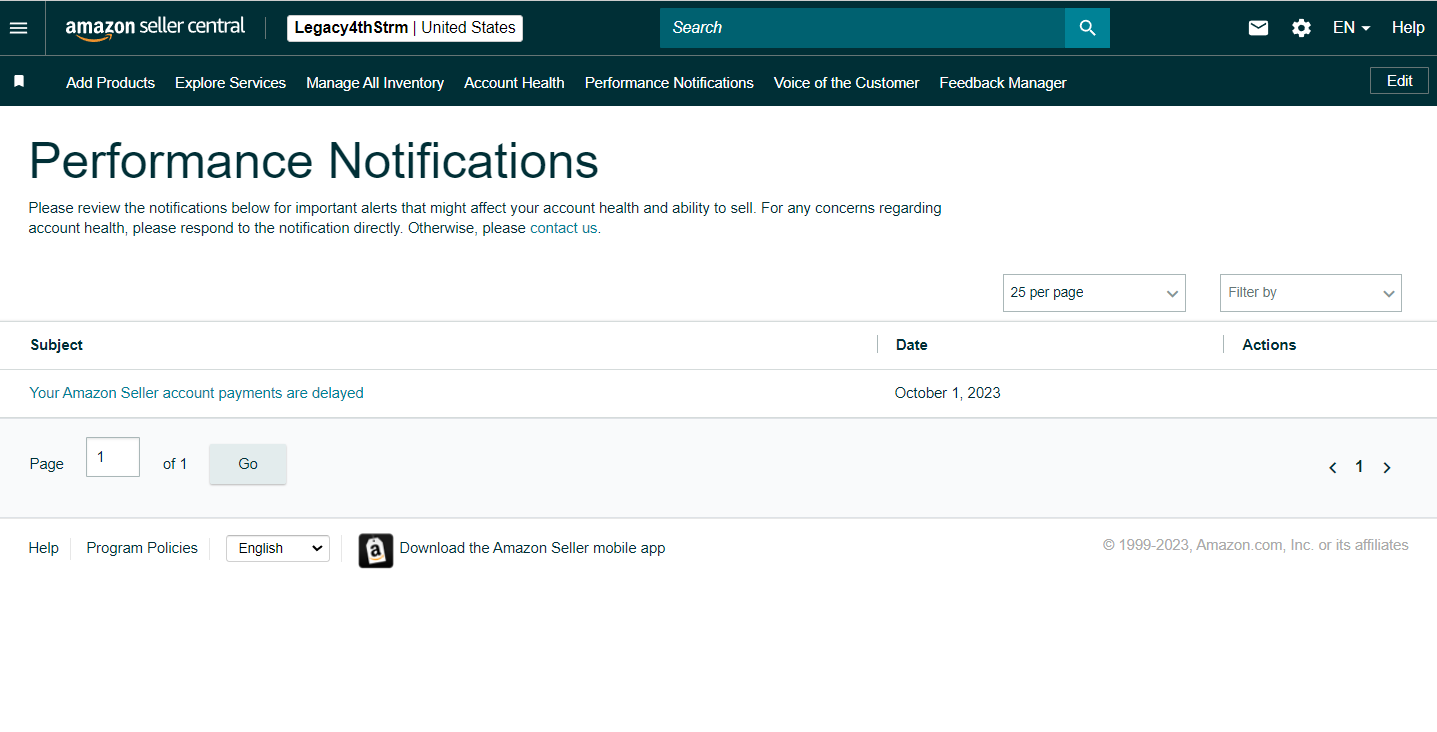Go to the previous page arrow

[x=1332, y=467]
